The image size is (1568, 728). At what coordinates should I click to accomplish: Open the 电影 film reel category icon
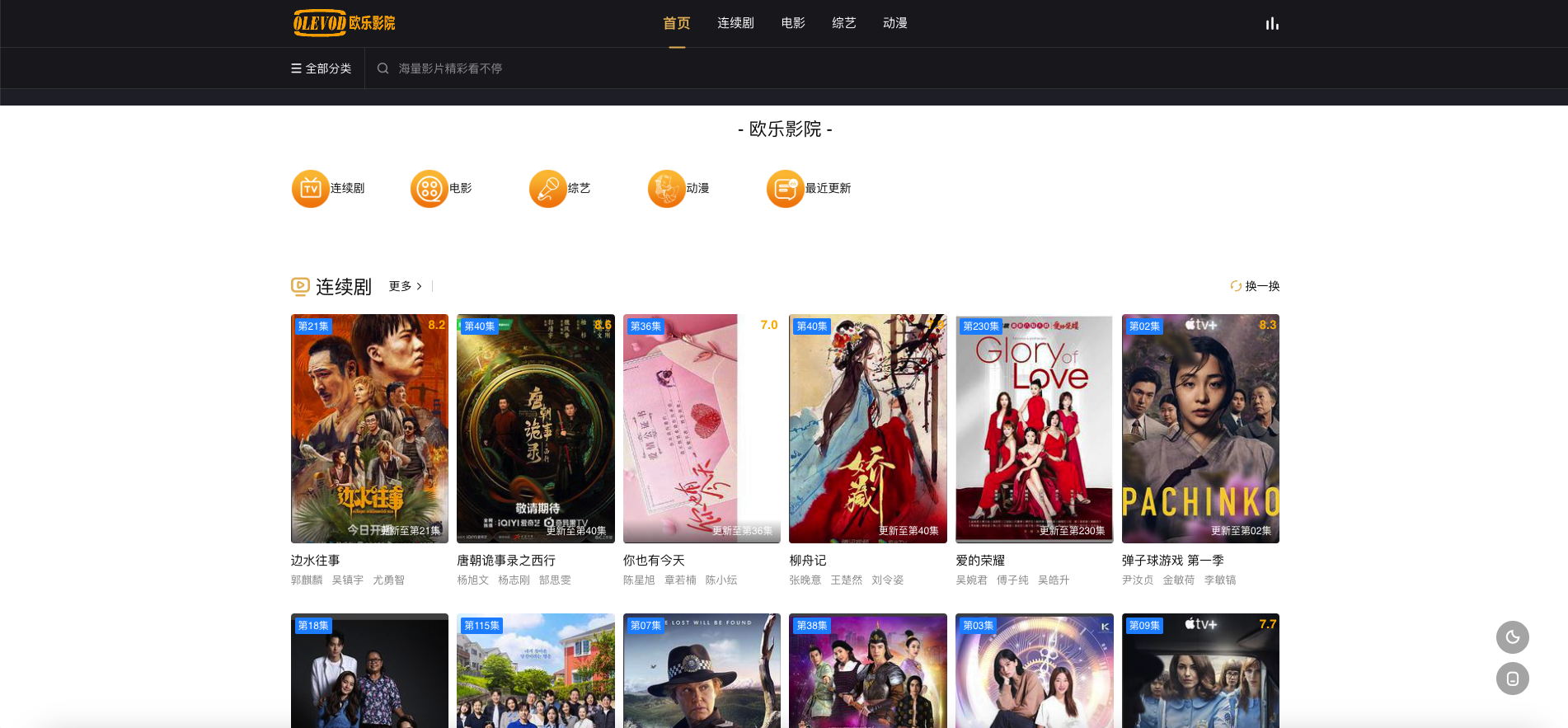pos(429,189)
